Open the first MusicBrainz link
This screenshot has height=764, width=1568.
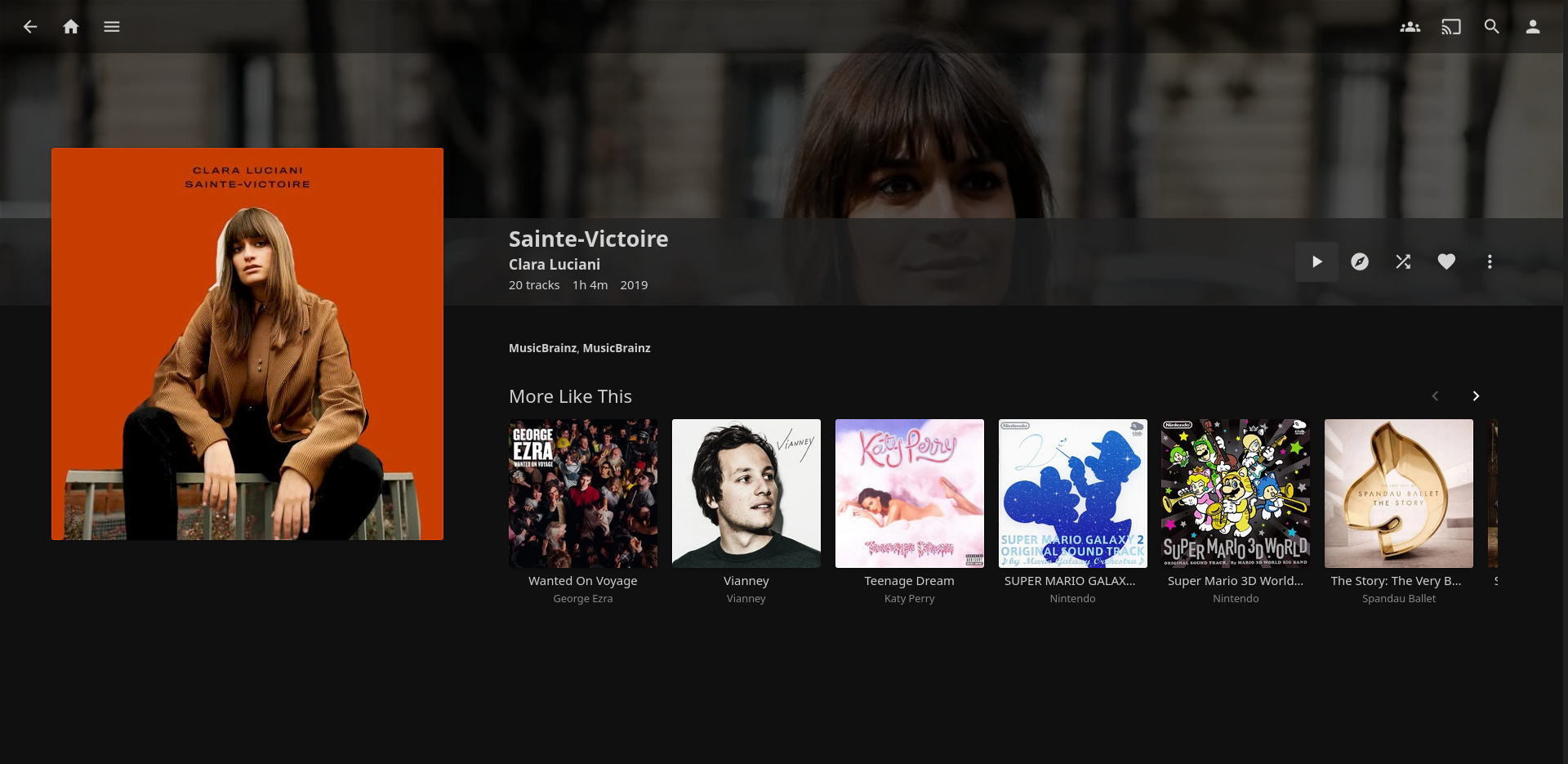(542, 347)
